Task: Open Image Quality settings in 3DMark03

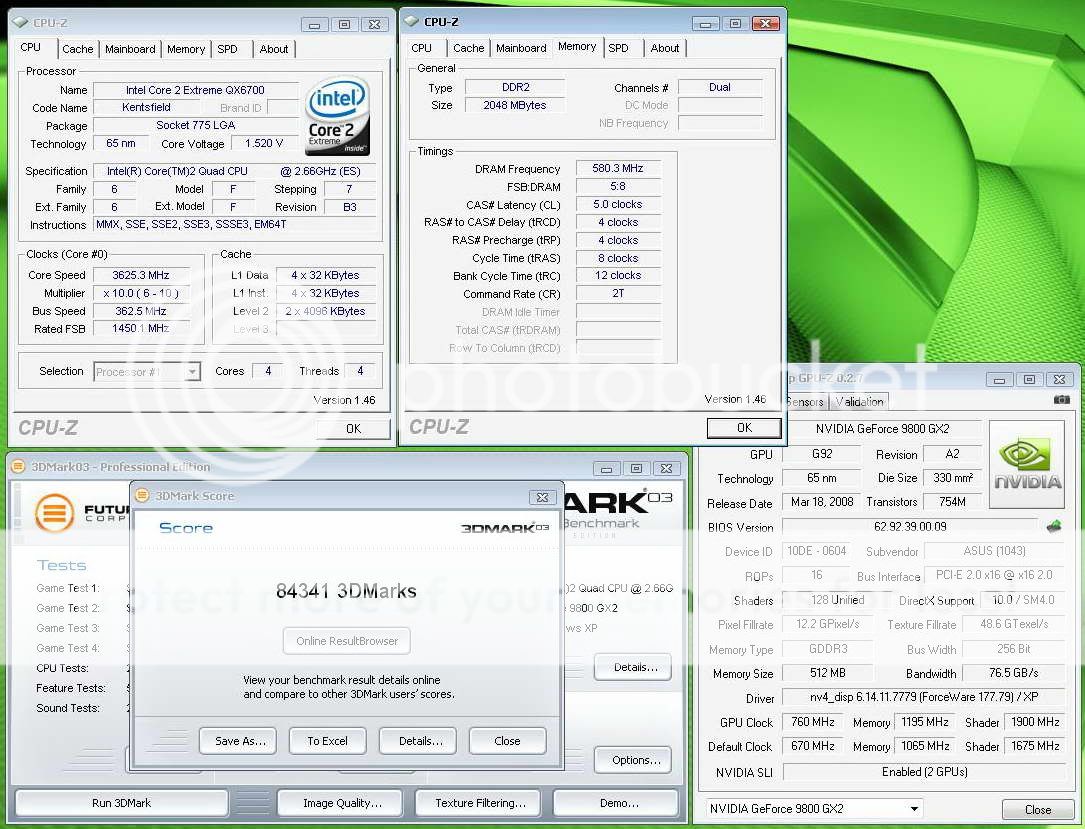Action: (342, 803)
